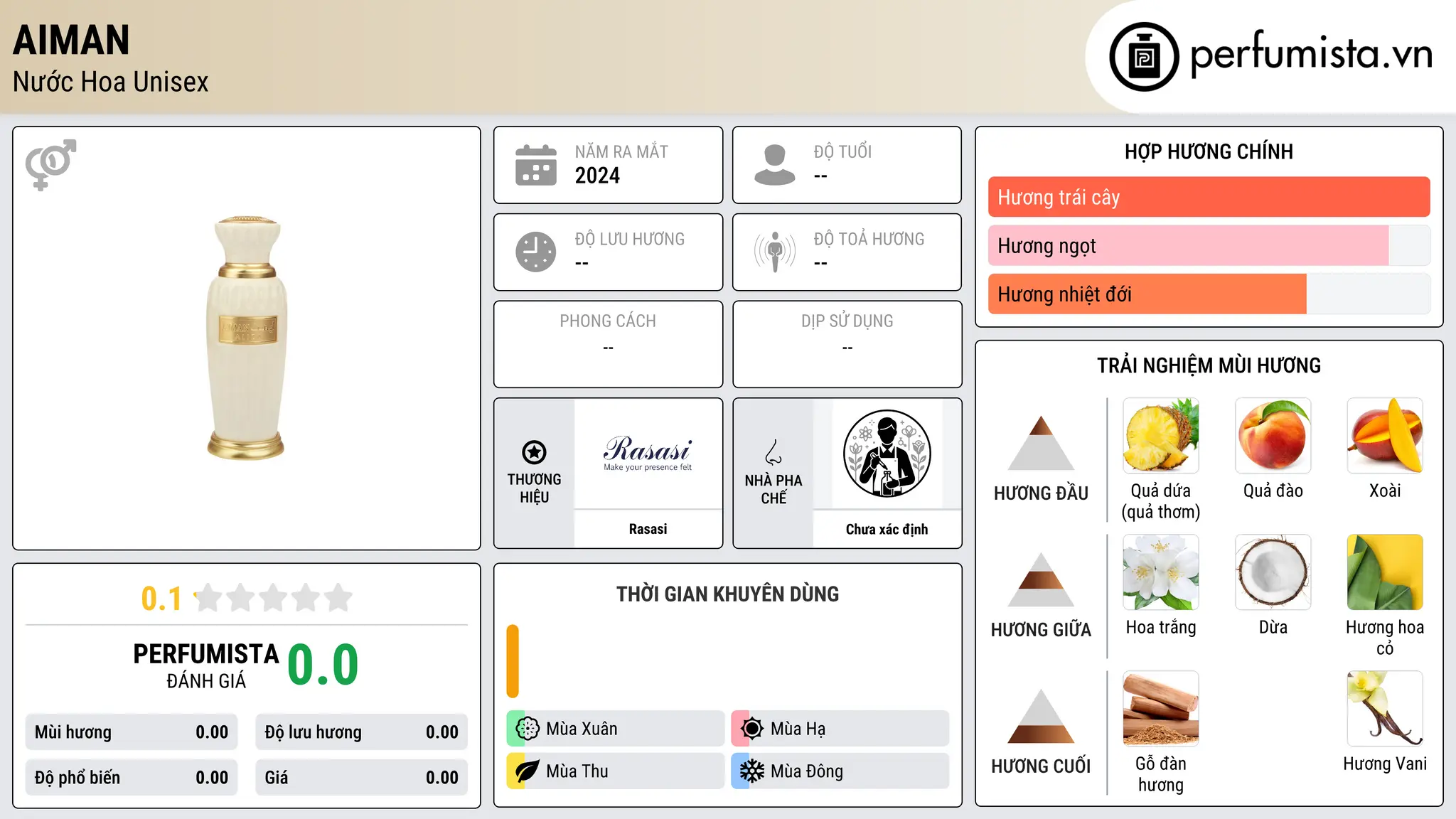Open the Quả đào peach note image

pyautogui.click(x=1273, y=436)
